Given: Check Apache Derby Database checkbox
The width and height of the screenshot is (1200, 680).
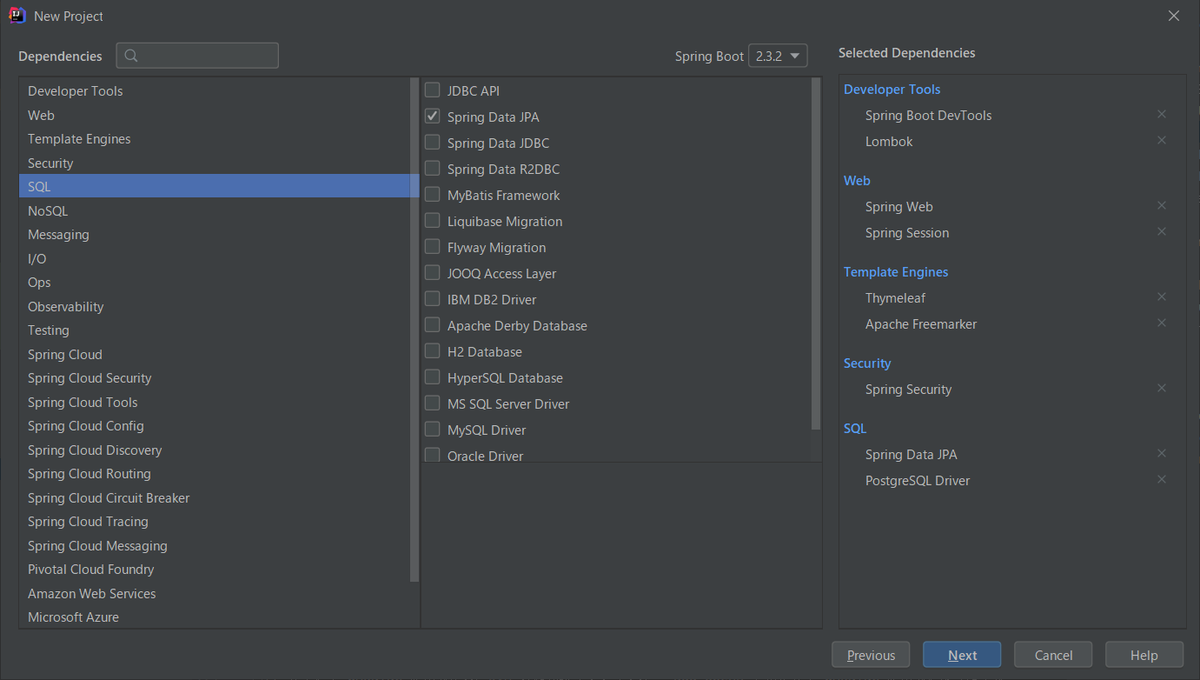Looking at the screenshot, I should pyautogui.click(x=432, y=324).
